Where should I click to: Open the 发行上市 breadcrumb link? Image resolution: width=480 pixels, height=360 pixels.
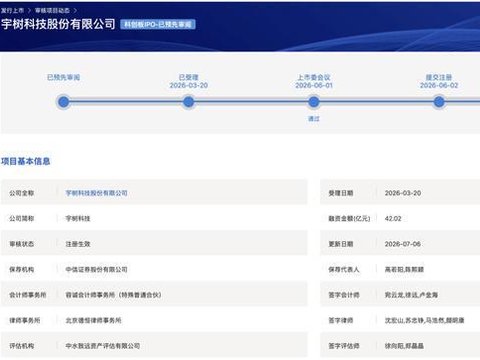tap(12, 10)
